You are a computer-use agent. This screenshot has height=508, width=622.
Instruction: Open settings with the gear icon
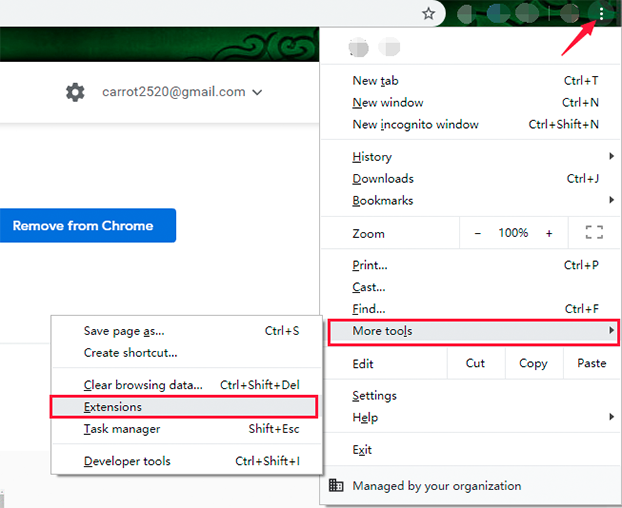click(x=75, y=92)
